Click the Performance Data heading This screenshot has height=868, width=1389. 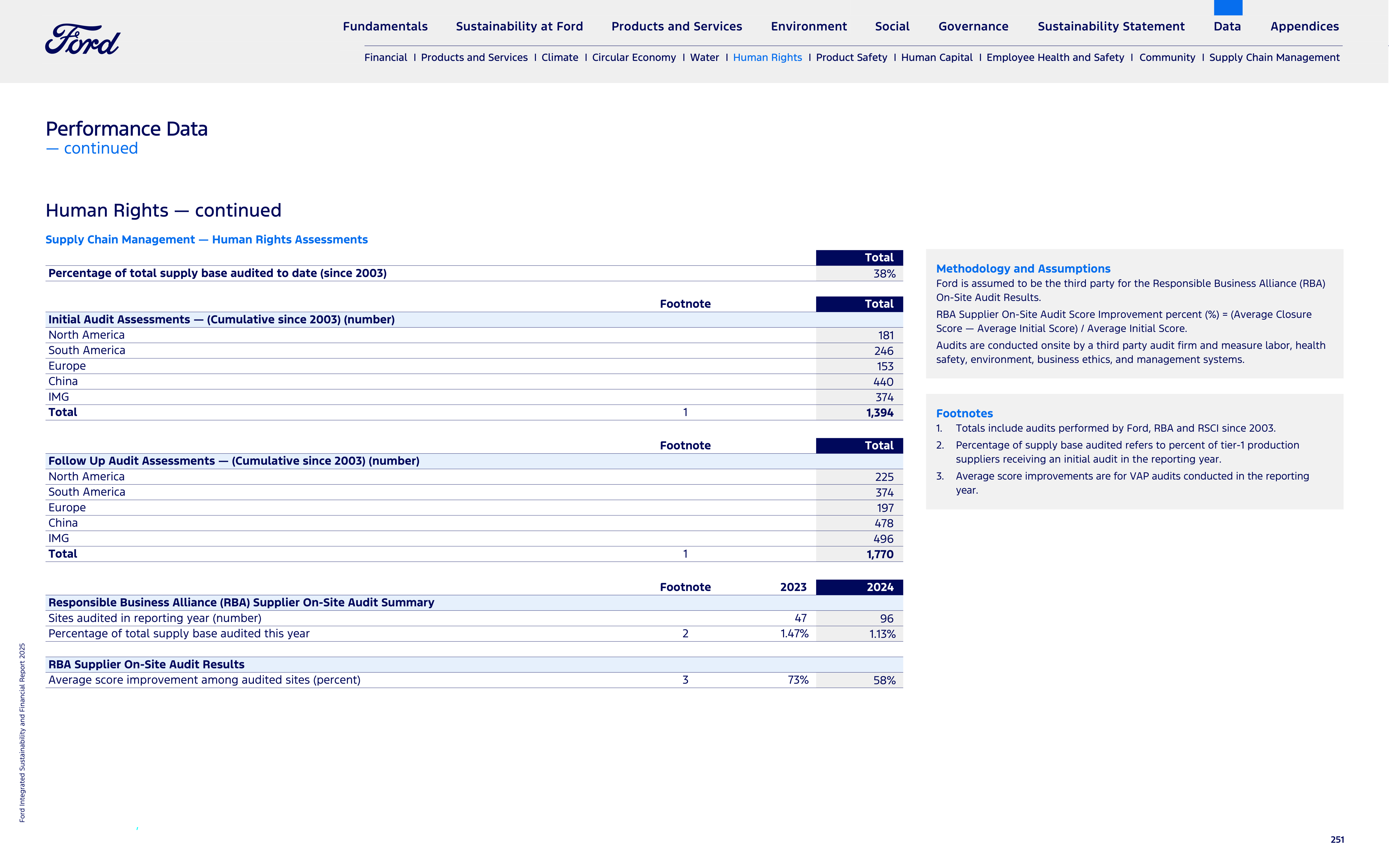(126, 129)
